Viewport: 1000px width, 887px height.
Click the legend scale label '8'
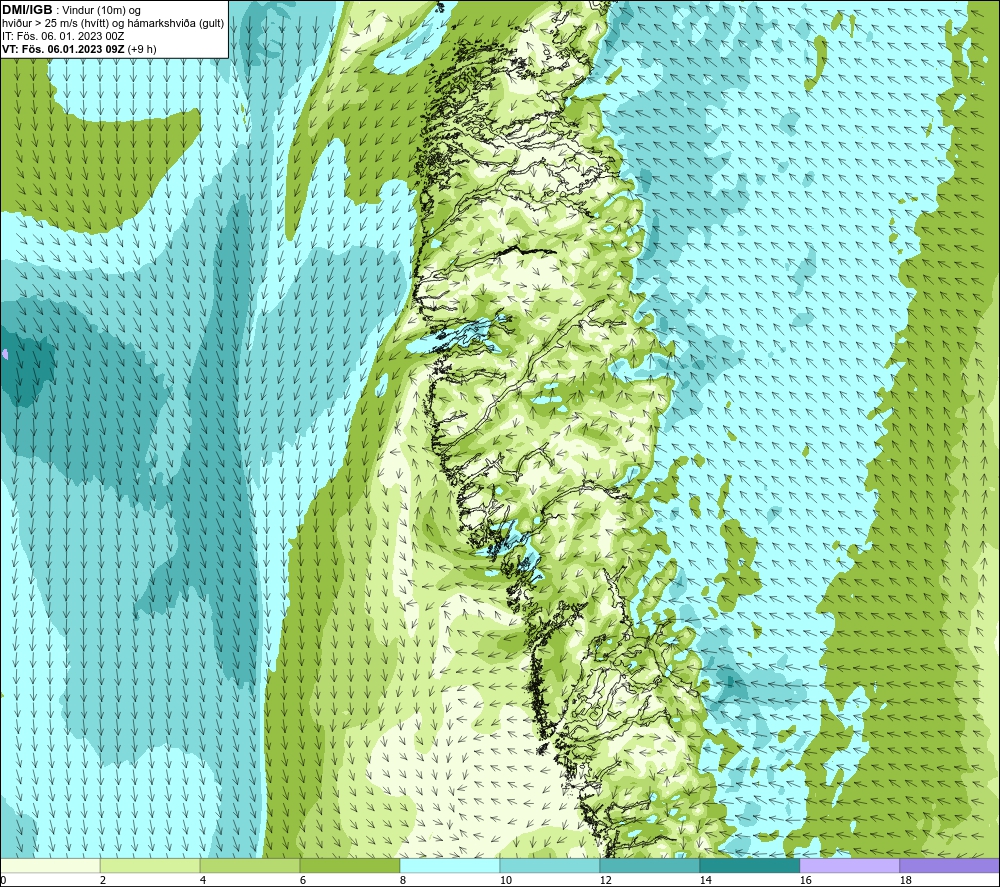pyautogui.click(x=403, y=880)
